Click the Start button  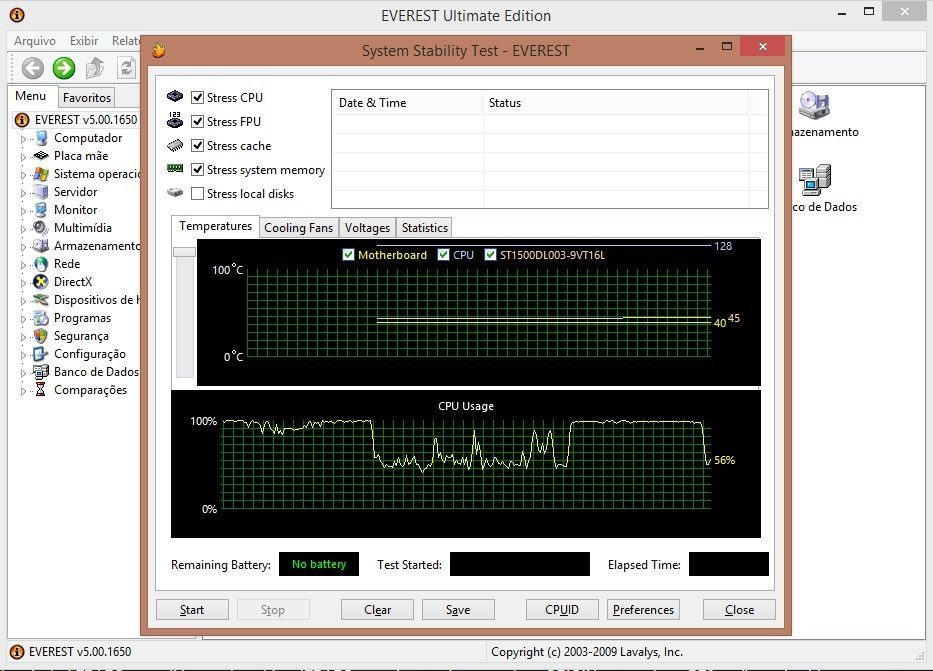[x=192, y=610]
